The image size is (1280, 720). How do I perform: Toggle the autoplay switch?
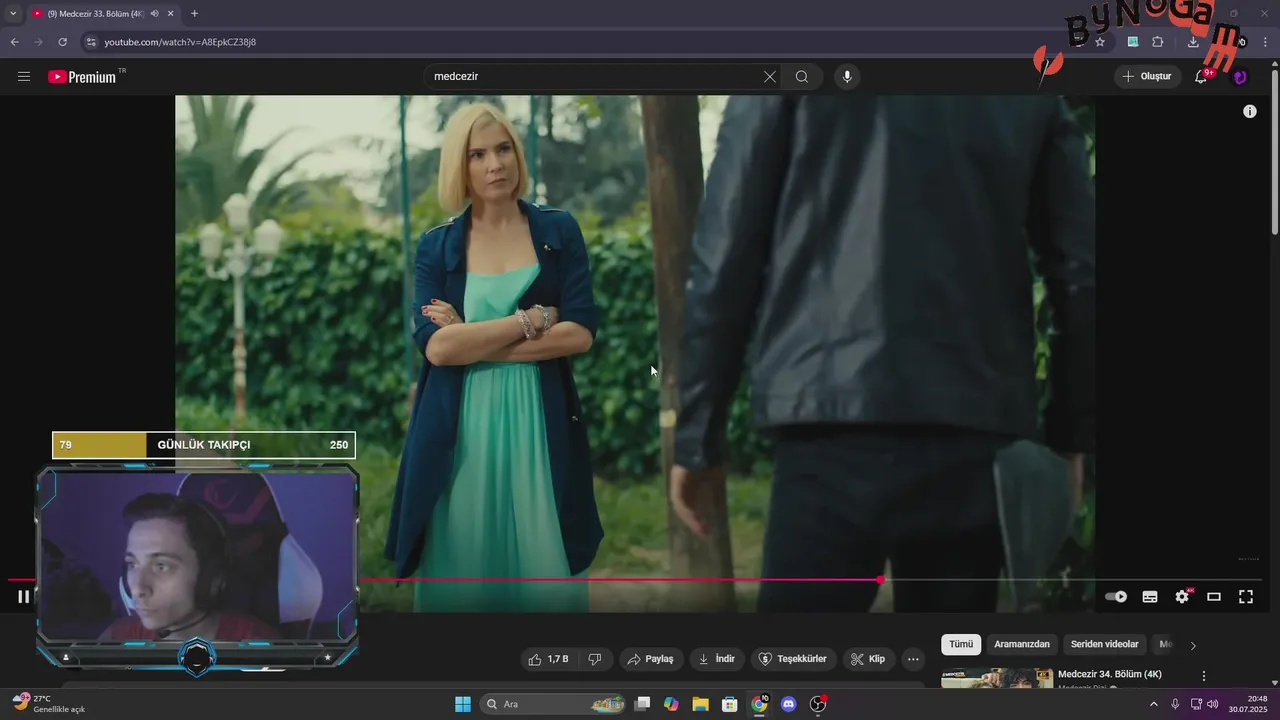pos(1116,597)
